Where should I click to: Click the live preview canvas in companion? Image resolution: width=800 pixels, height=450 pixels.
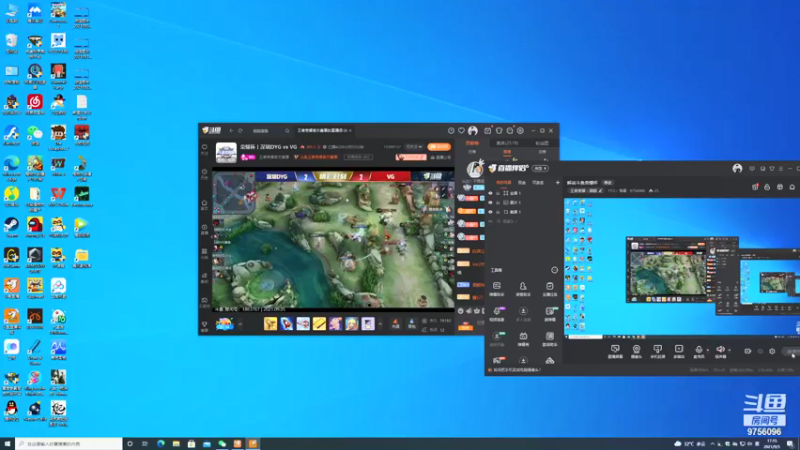point(682,268)
